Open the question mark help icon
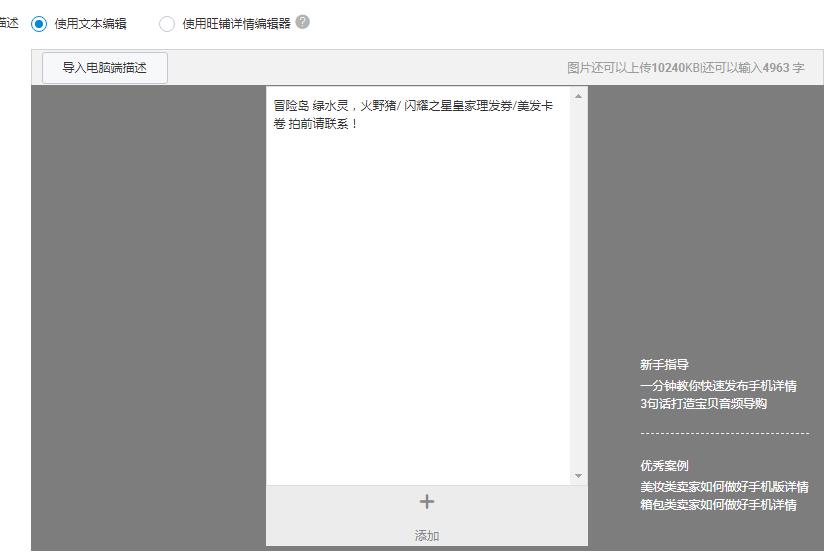Viewport: 834px width, 559px height. coord(303,22)
